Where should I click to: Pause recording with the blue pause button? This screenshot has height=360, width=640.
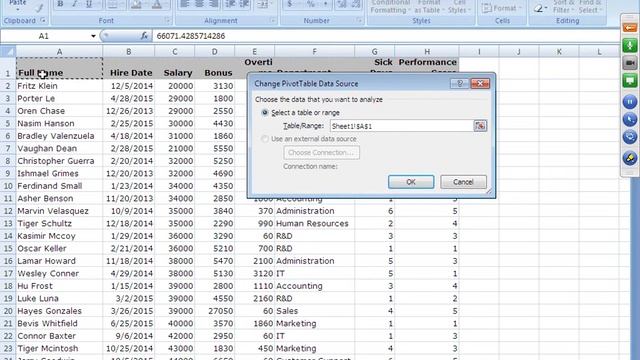[630, 102]
